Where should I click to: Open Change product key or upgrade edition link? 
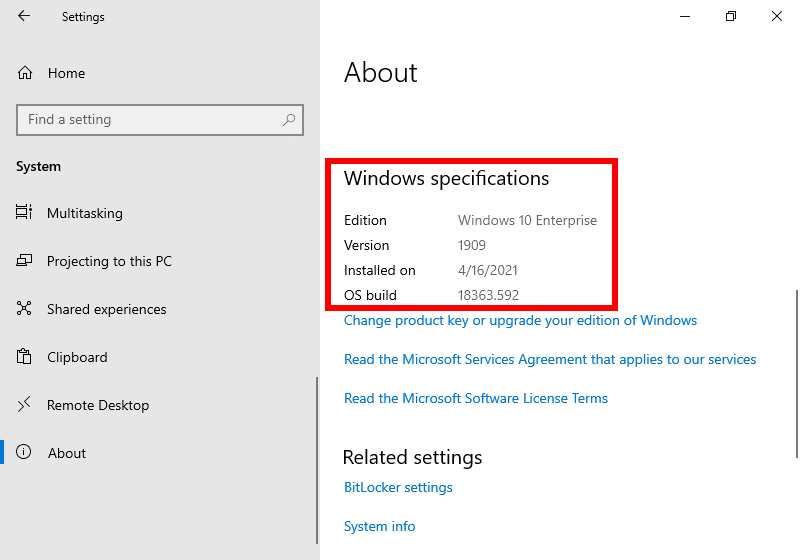tap(520, 321)
